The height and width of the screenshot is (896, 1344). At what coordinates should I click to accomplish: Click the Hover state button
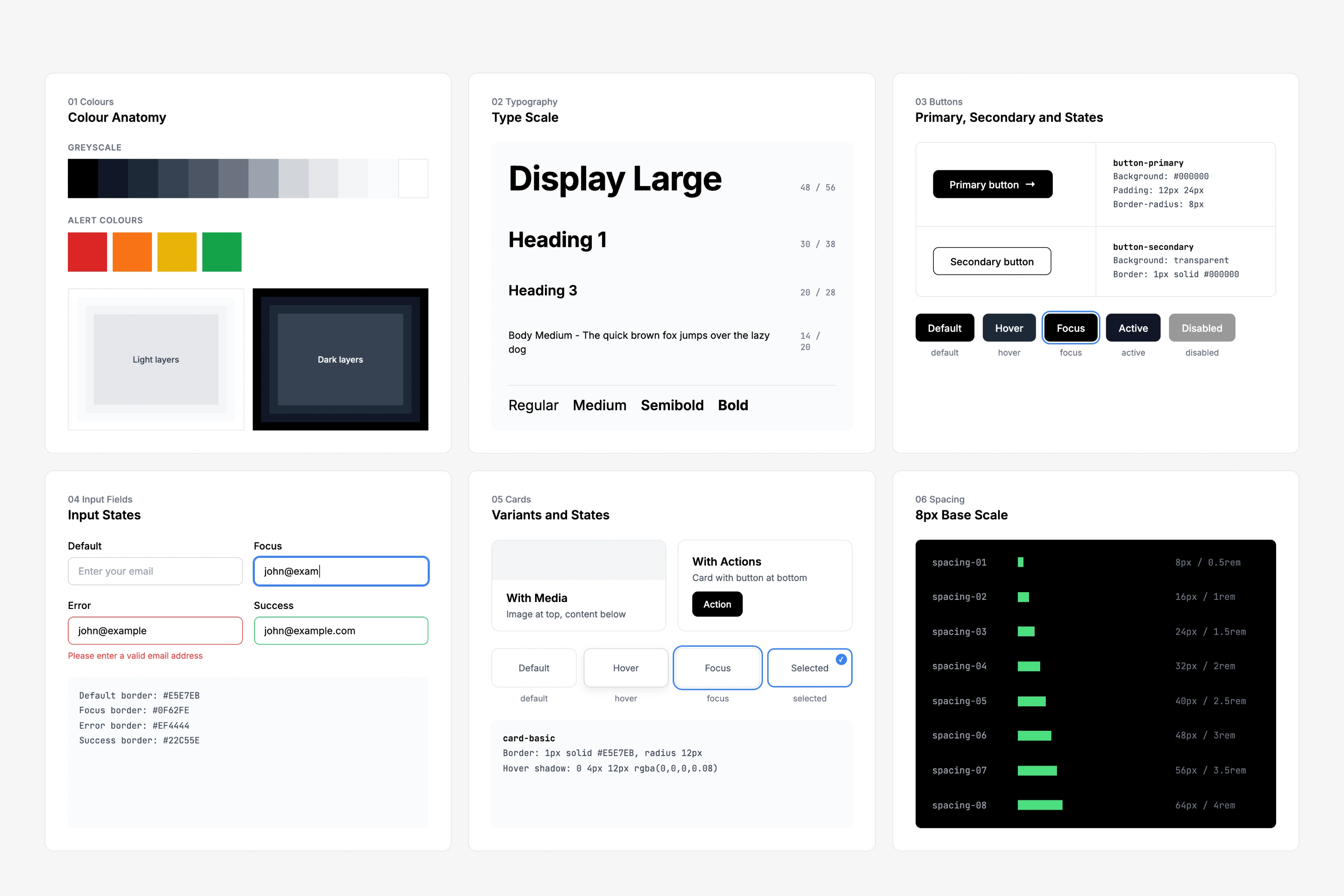coord(1009,328)
